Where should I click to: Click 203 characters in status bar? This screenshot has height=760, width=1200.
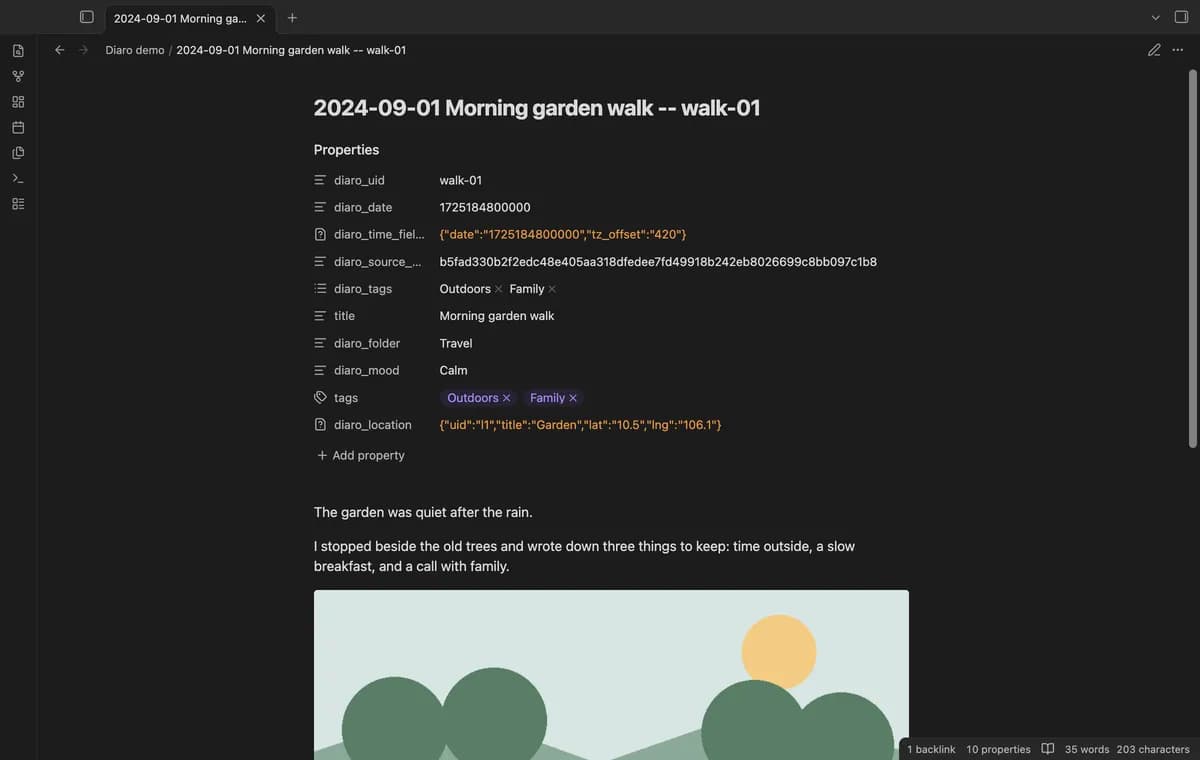coord(1153,749)
